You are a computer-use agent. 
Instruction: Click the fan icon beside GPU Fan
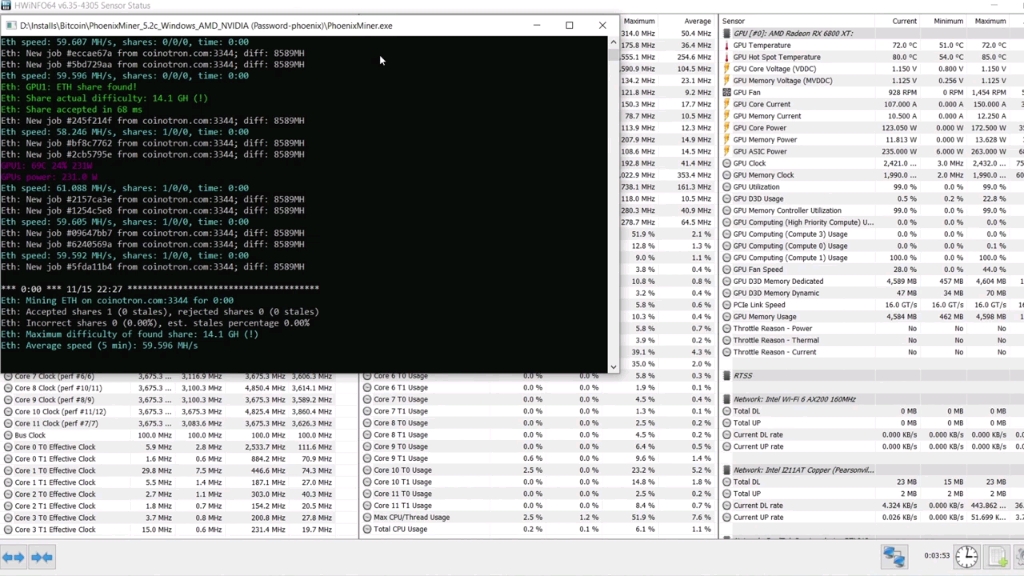pos(727,92)
